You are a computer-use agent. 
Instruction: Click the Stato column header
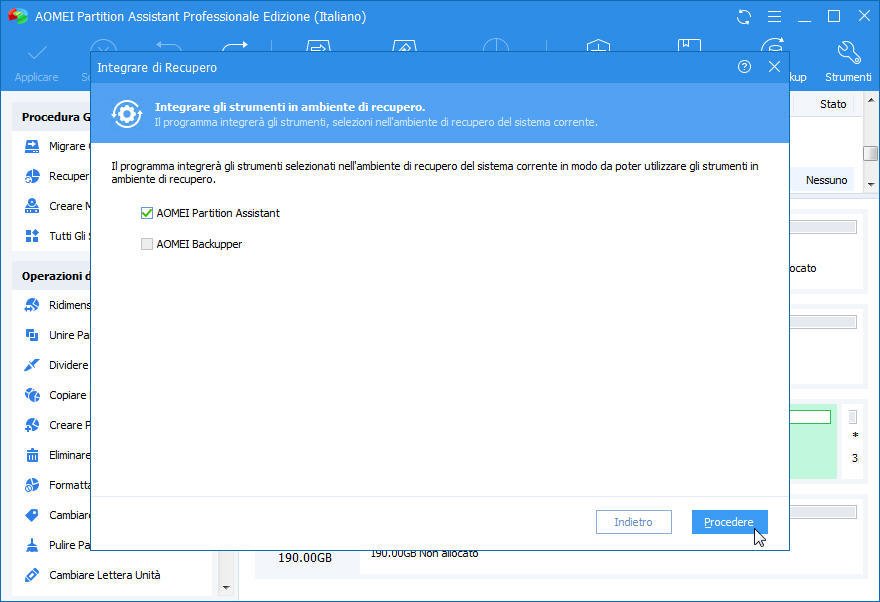click(833, 104)
